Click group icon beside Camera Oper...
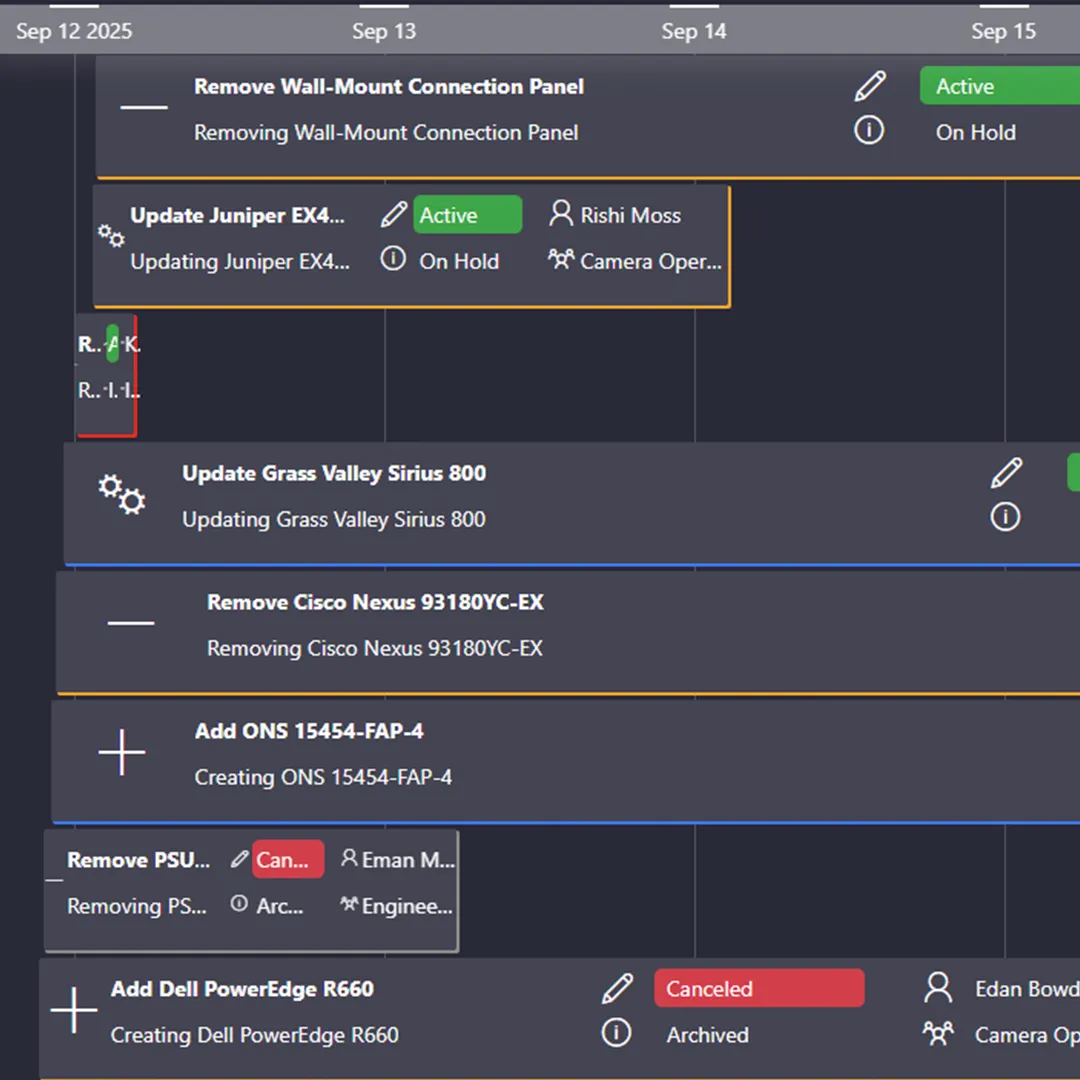Viewport: 1080px width, 1080px height. [561, 259]
